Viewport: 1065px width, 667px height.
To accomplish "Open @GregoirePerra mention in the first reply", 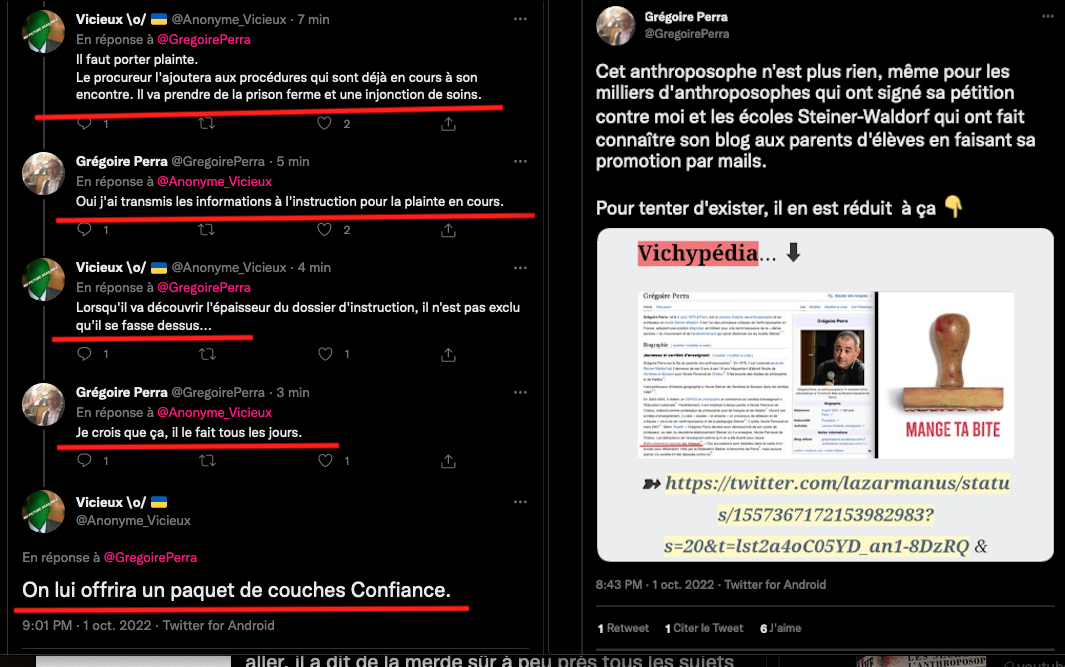I will [204, 39].
